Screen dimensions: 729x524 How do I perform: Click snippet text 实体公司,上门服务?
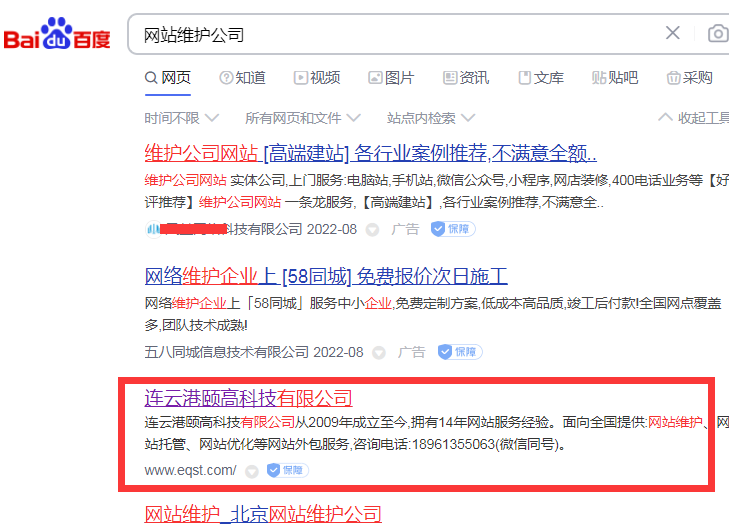point(286,180)
